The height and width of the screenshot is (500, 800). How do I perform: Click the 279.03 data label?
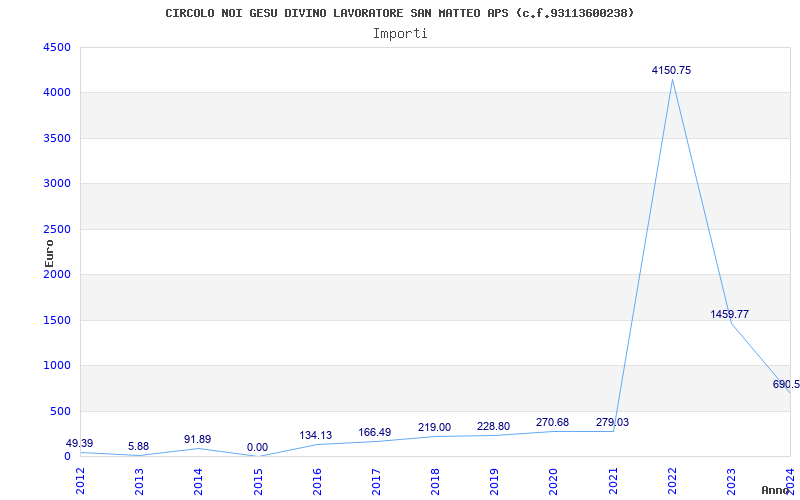[x=612, y=422]
